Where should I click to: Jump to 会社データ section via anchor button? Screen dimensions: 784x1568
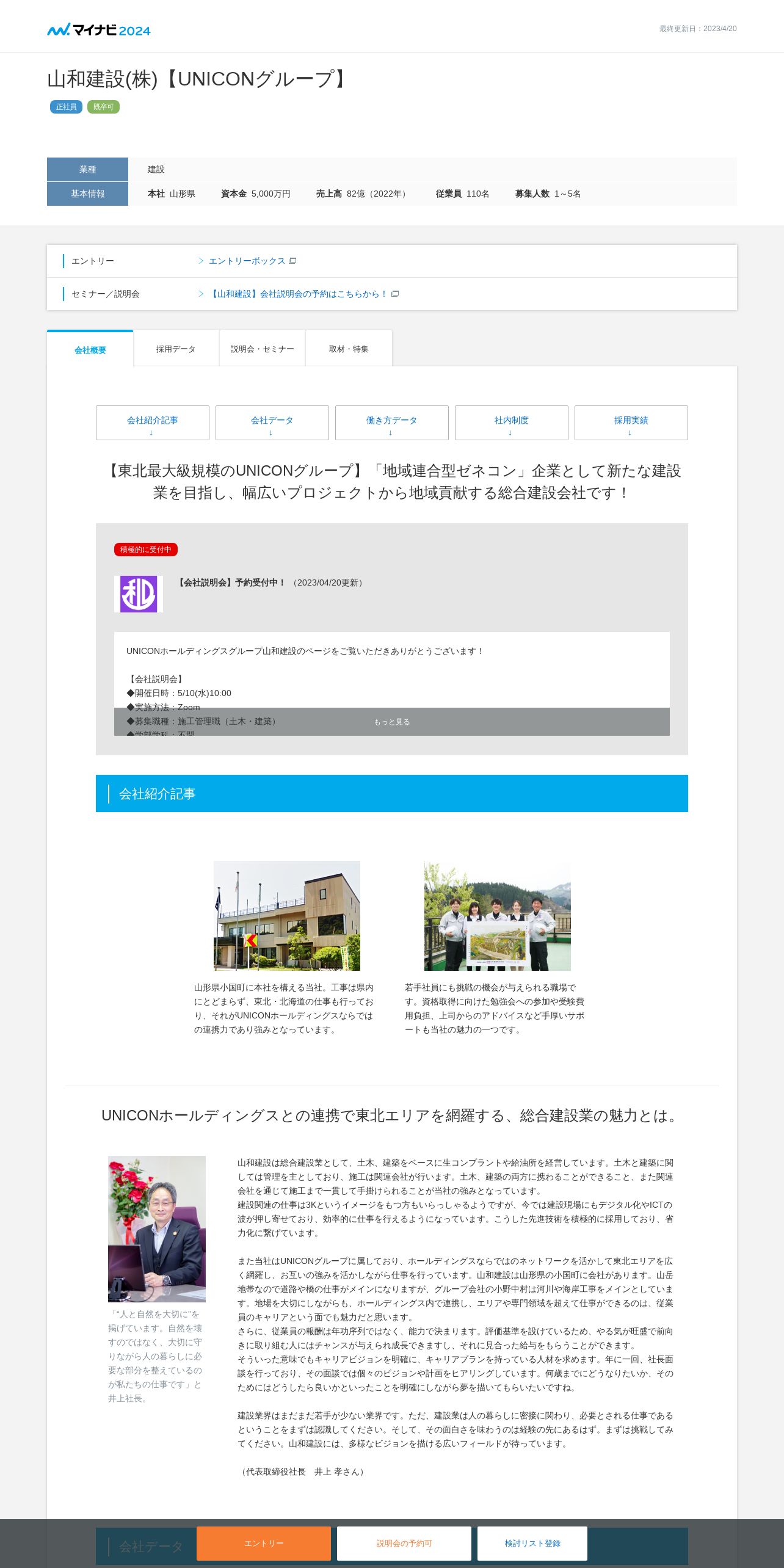tap(272, 423)
